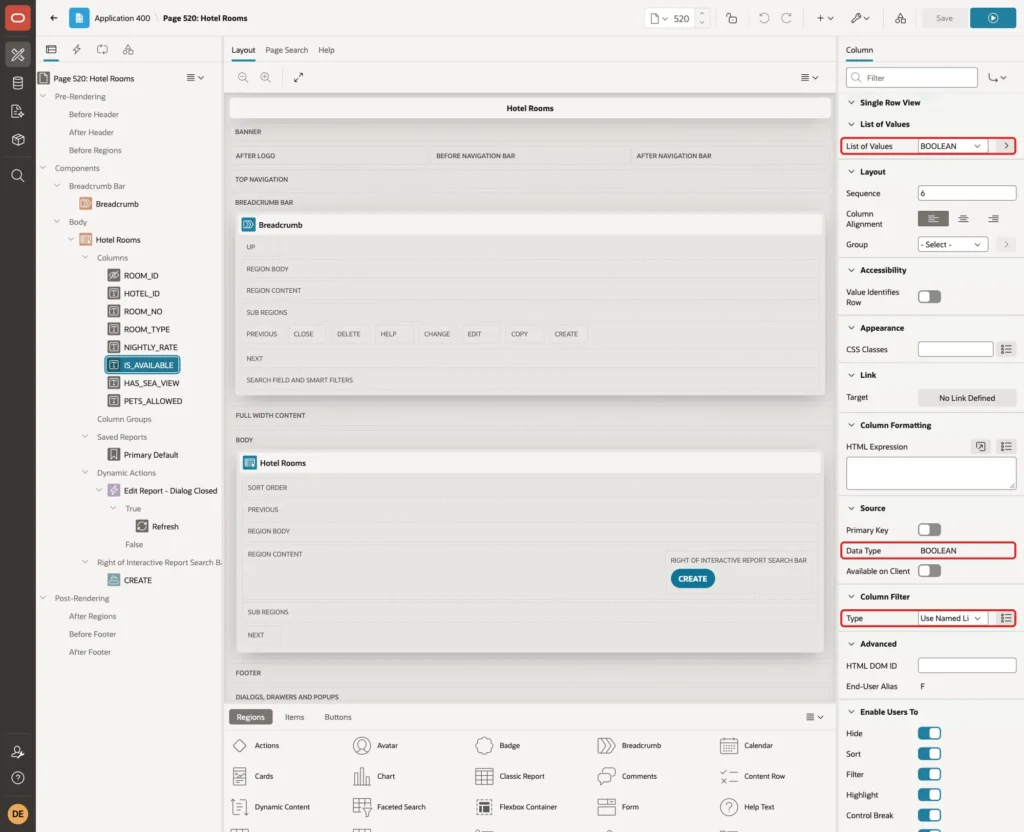The height and width of the screenshot is (832, 1024).
Task: Switch to the Buttons gallery tab
Action: coord(338,717)
